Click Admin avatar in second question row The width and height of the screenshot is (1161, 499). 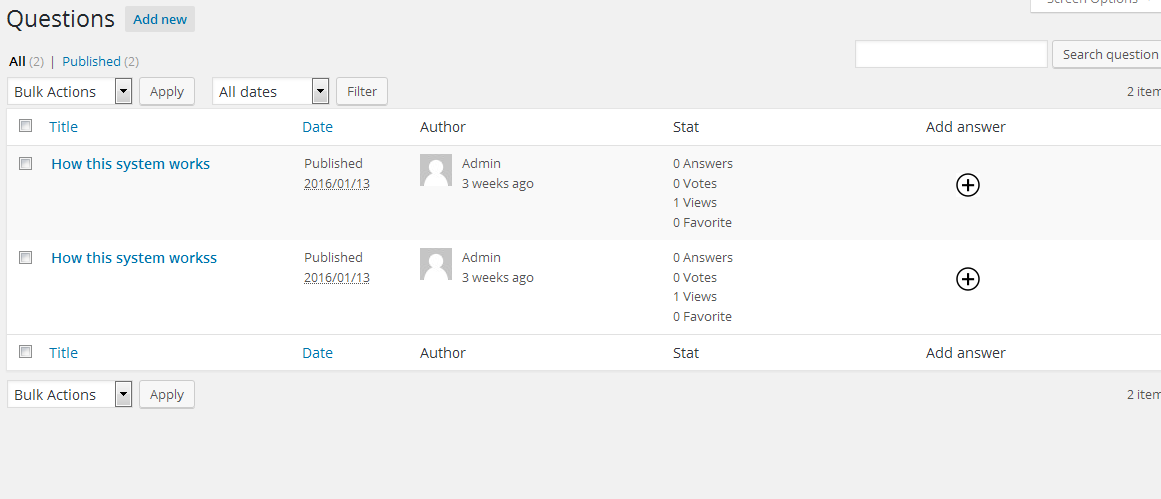(x=436, y=264)
